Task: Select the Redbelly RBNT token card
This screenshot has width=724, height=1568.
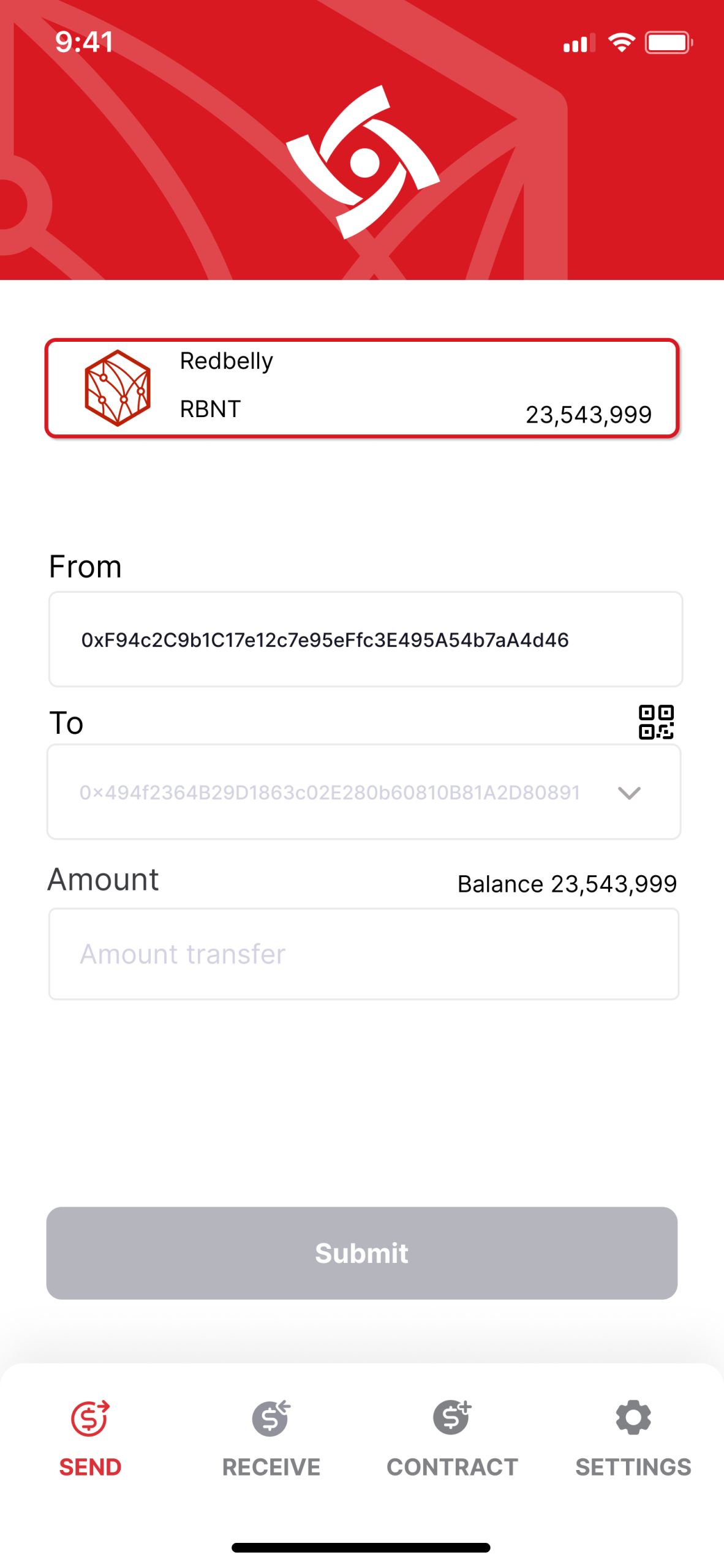Action: point(362,388)
